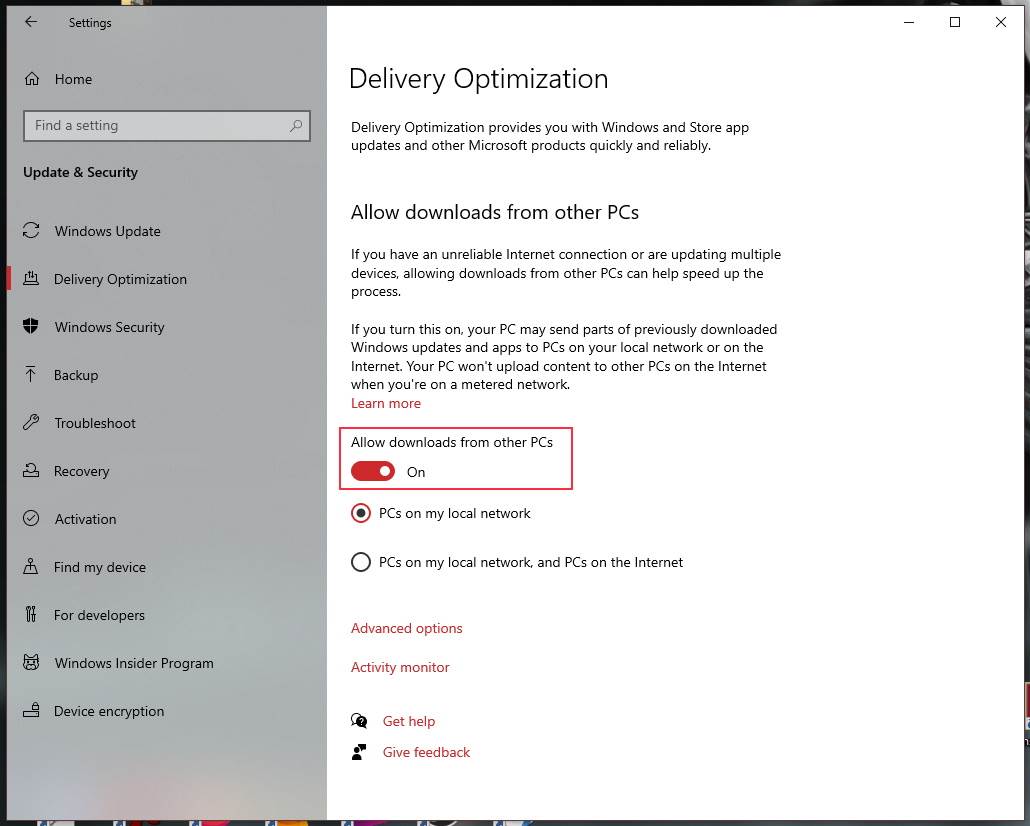The width and height of the screenshot is (1030, 826).
Task: Open the Activity monitor
Action: (x=400, y=667)
